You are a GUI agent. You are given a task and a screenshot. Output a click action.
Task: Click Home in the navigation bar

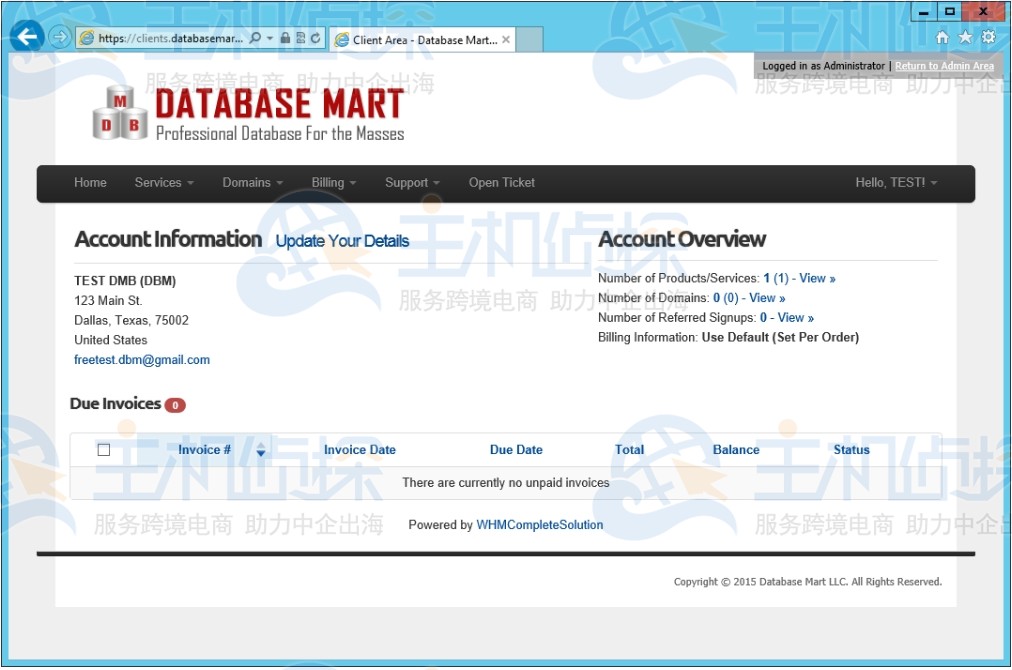tap(90, 183)
